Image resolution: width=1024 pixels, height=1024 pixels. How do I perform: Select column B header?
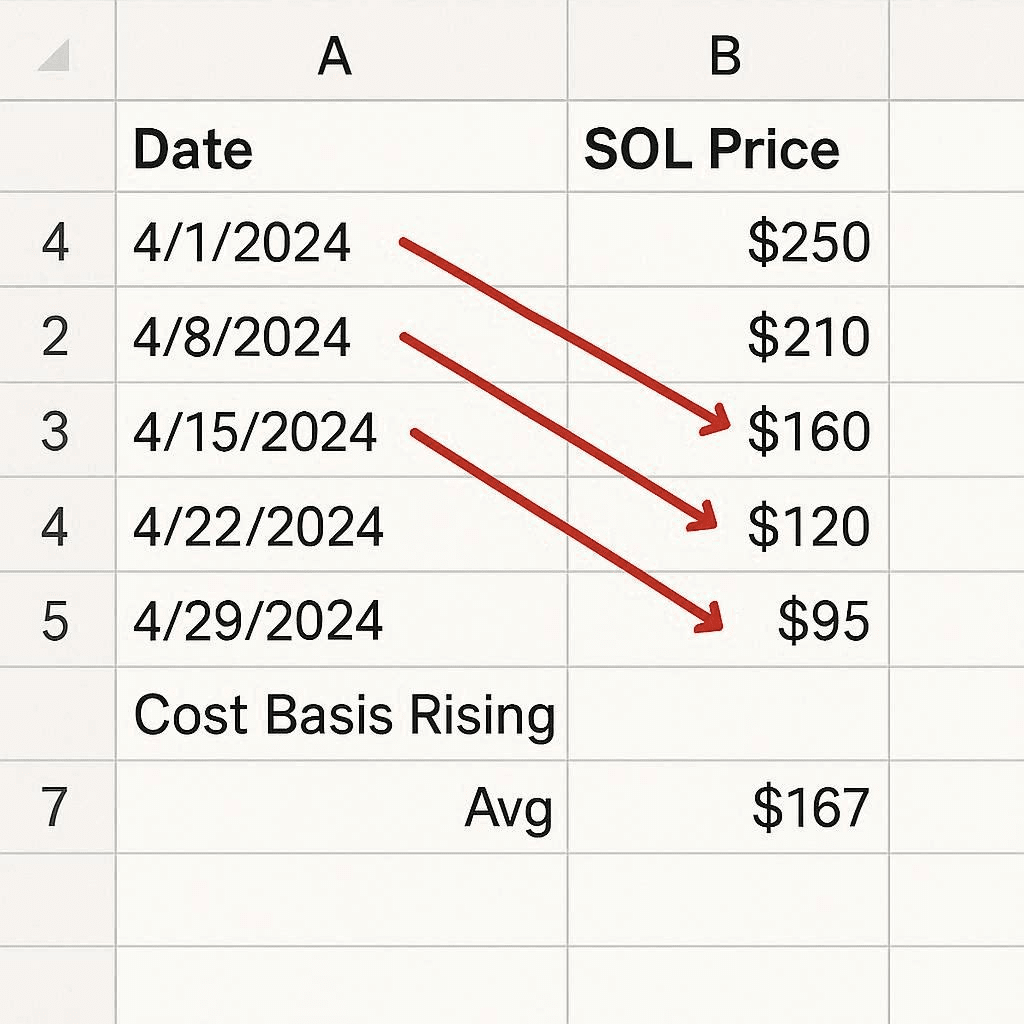click(724, 56)
